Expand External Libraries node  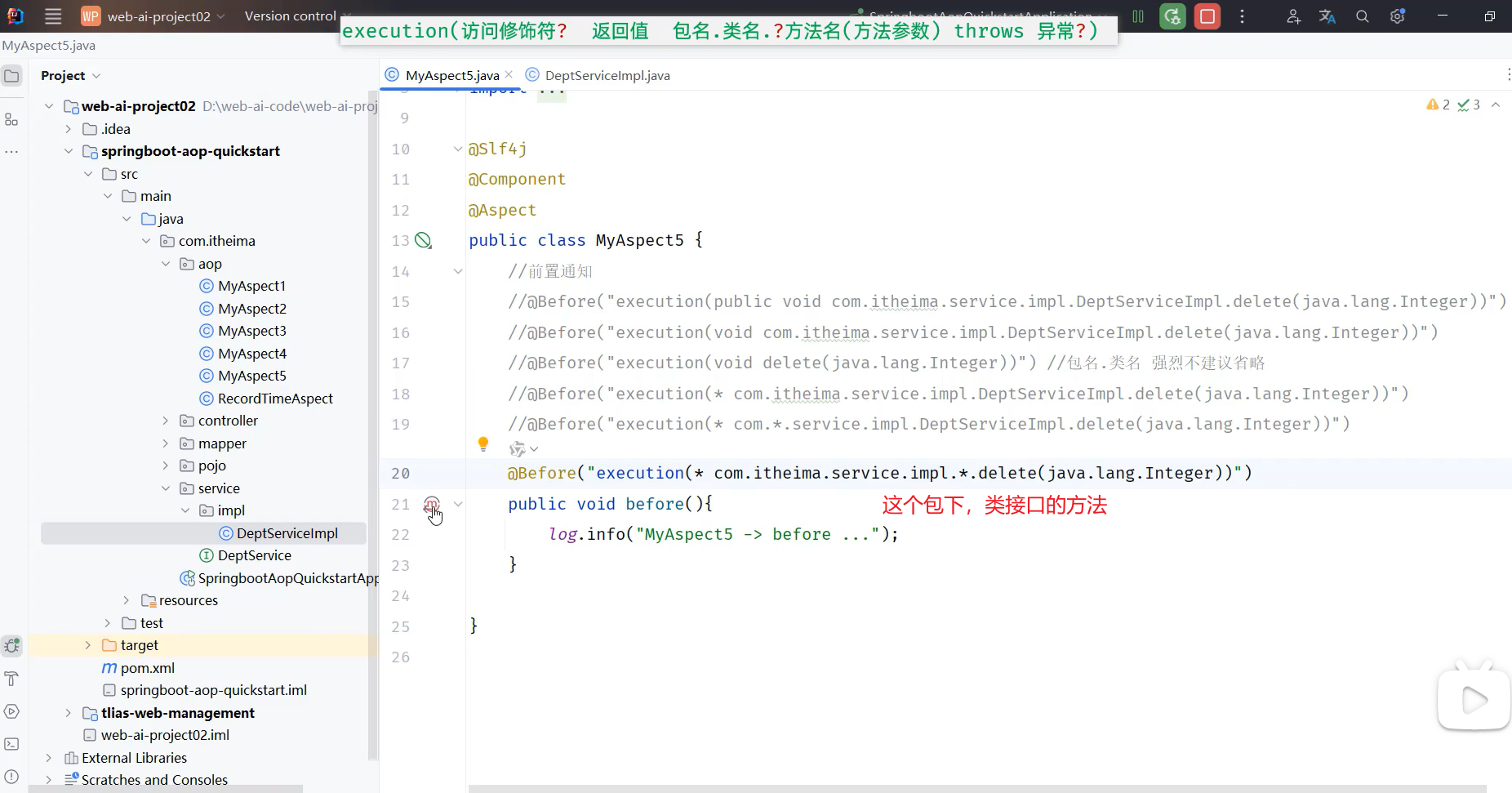click(49, 758)
